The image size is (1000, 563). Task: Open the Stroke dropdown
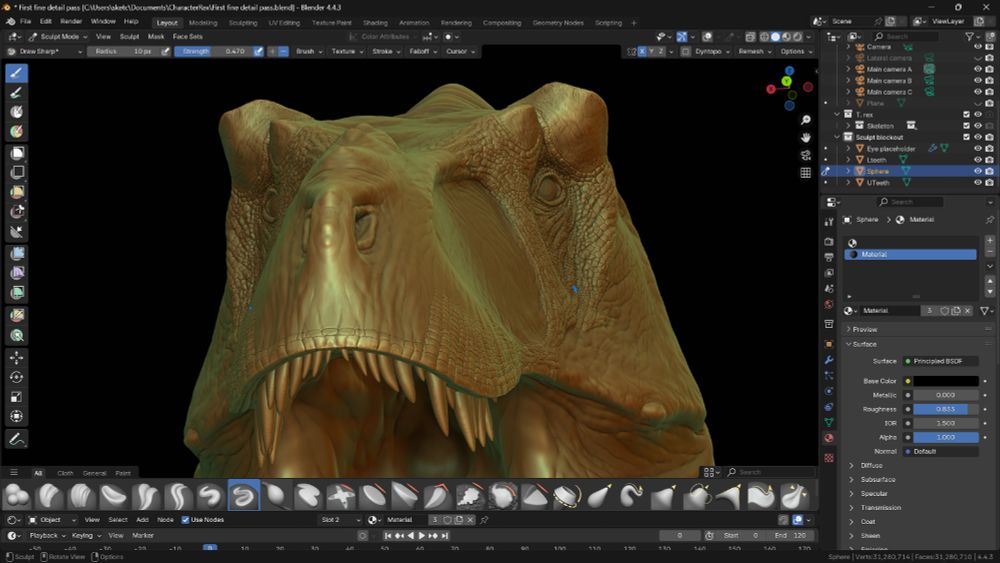(x=386, y=51)
